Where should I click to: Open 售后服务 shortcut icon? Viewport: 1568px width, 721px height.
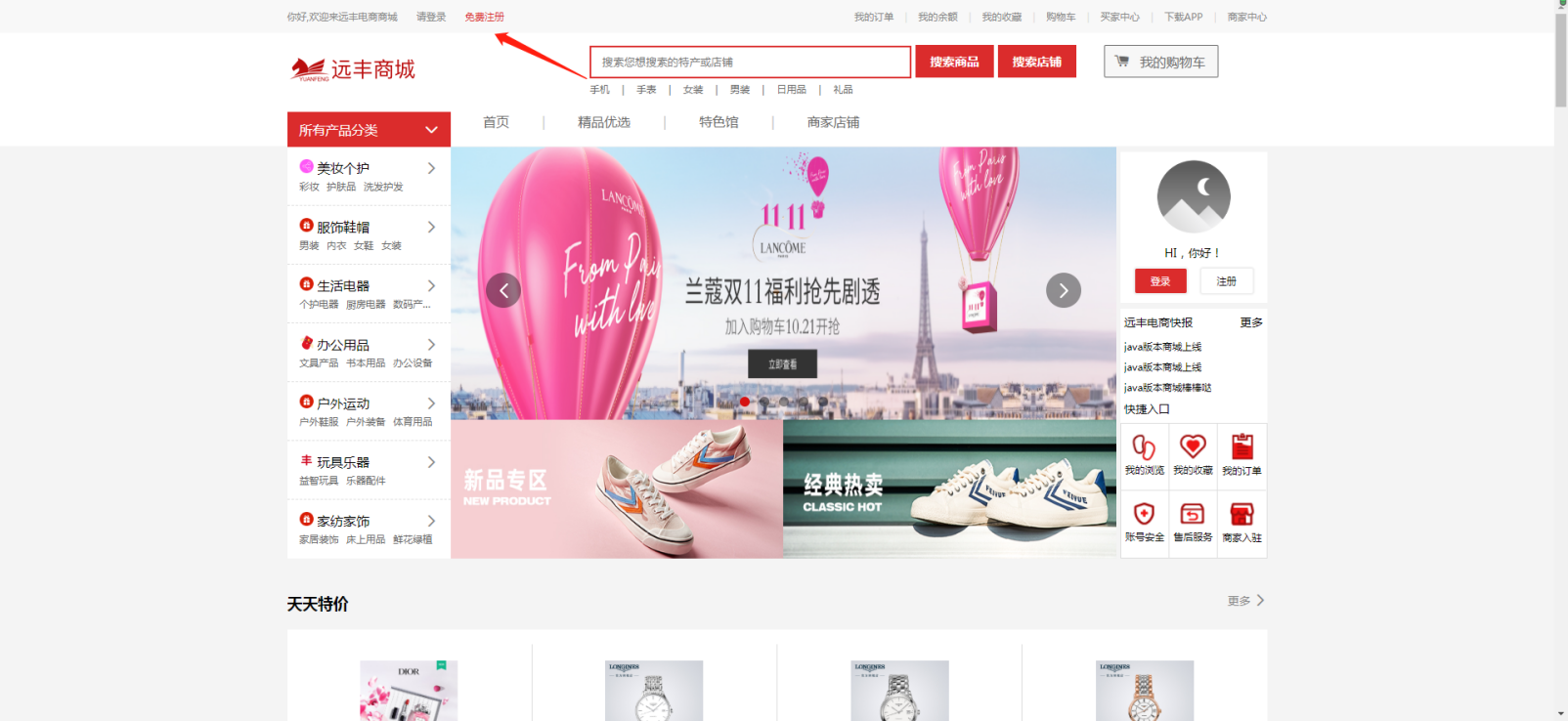1193,514
